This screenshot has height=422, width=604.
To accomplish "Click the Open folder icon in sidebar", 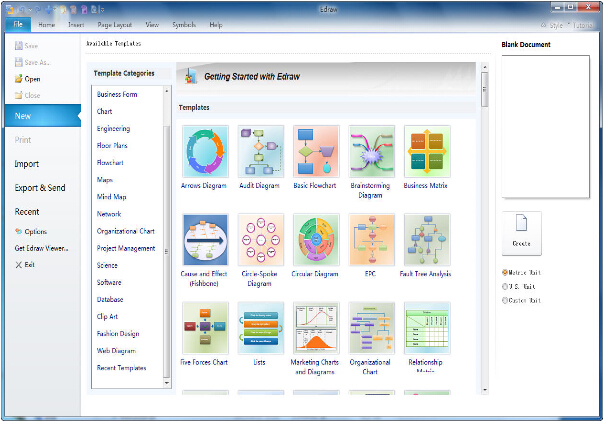I will [18, 79].
